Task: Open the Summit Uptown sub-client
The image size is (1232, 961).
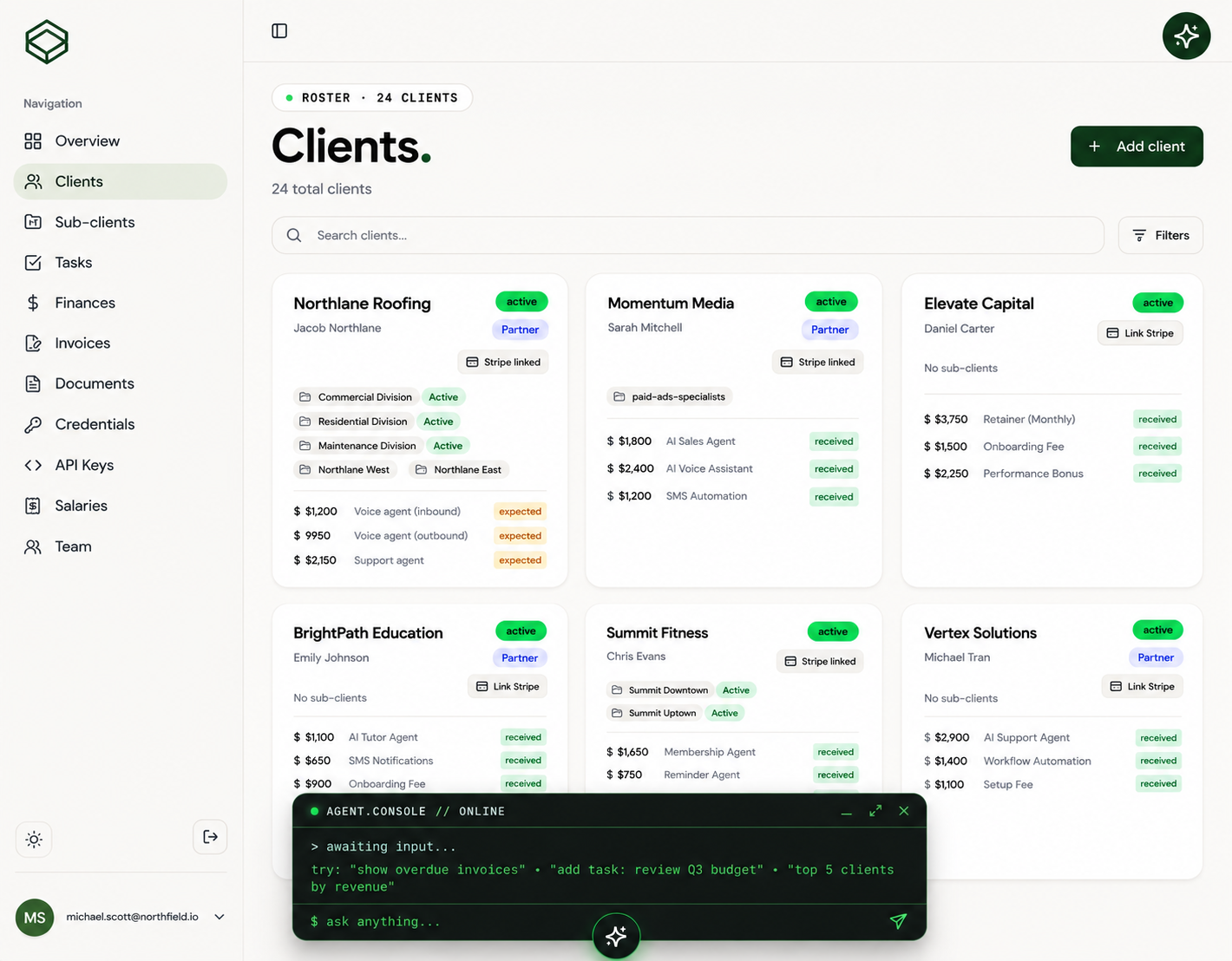Action: point(654,713)
